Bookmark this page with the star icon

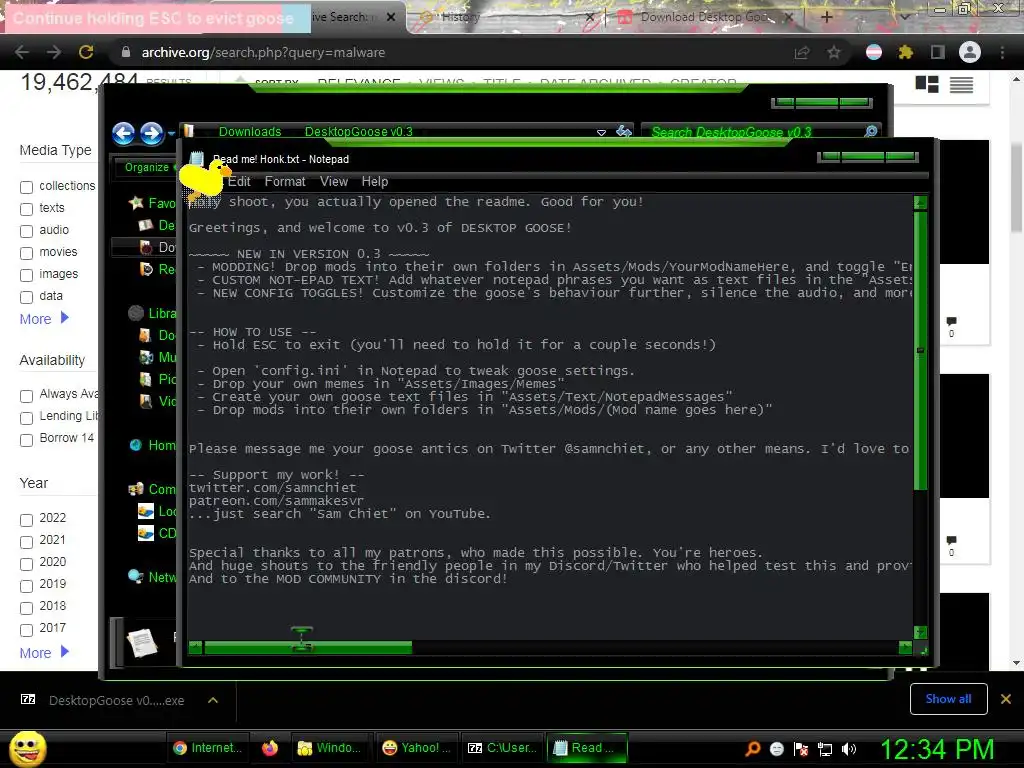click(x=834, y=53)
